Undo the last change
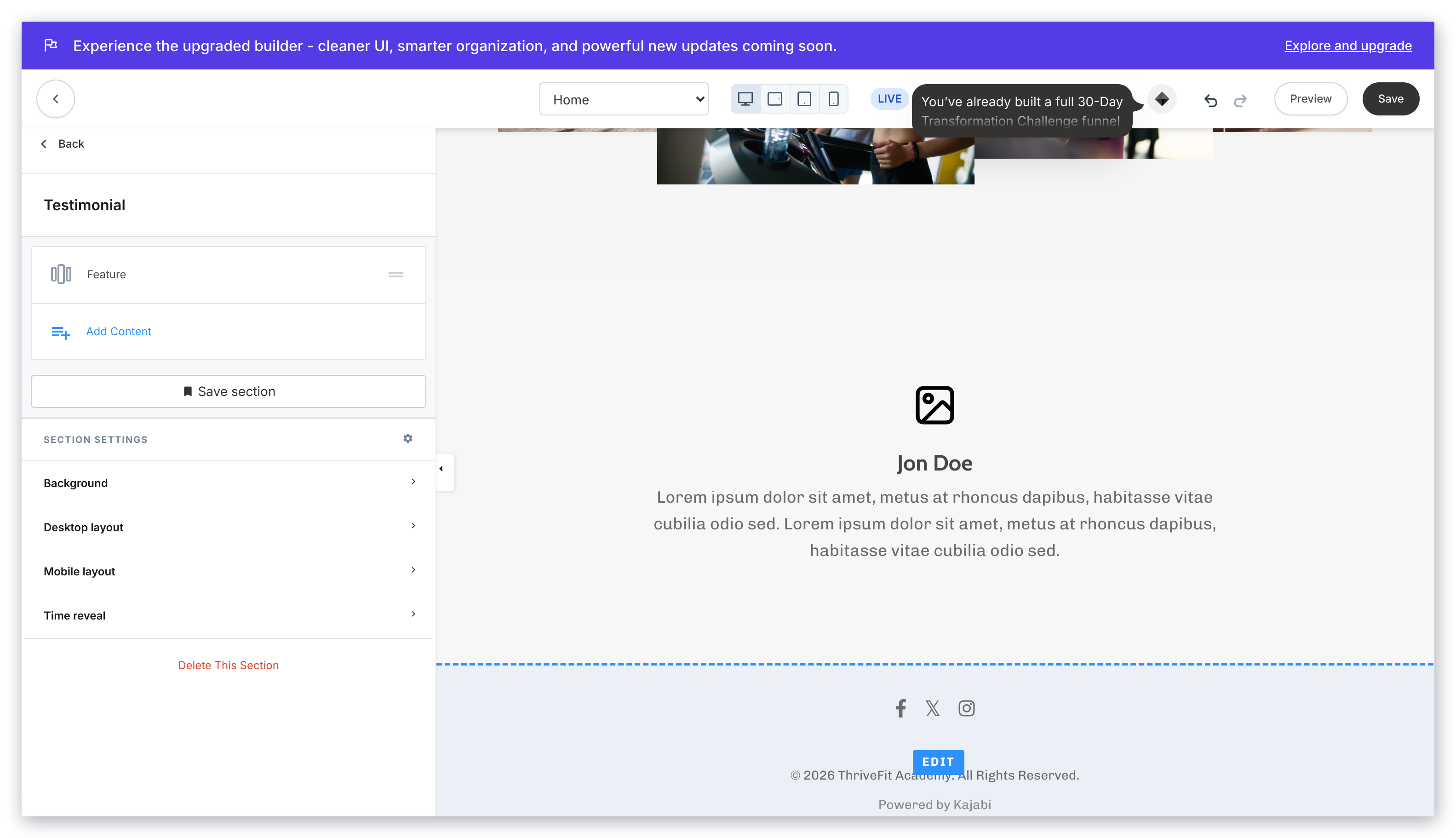This screenshot has width=1456, height=838. click(x=1210, y=100)
